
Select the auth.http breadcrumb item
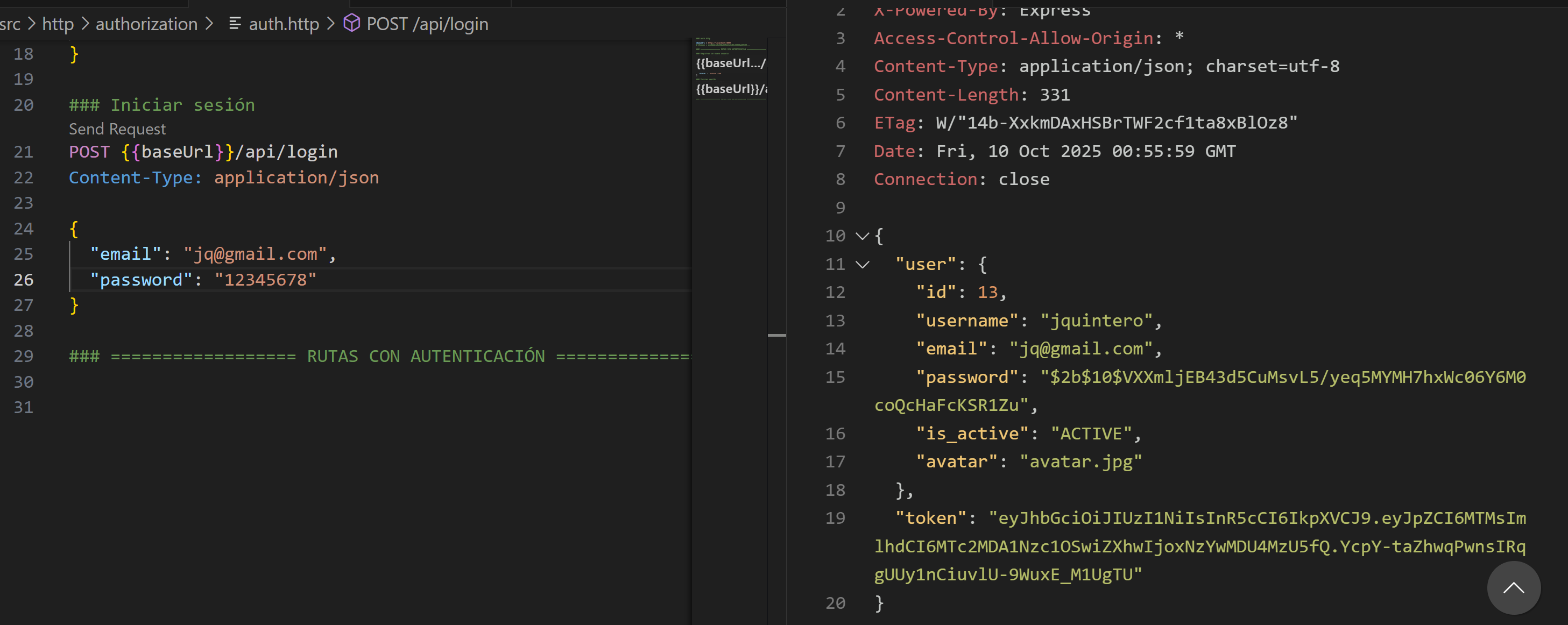(x=284, y=24)
